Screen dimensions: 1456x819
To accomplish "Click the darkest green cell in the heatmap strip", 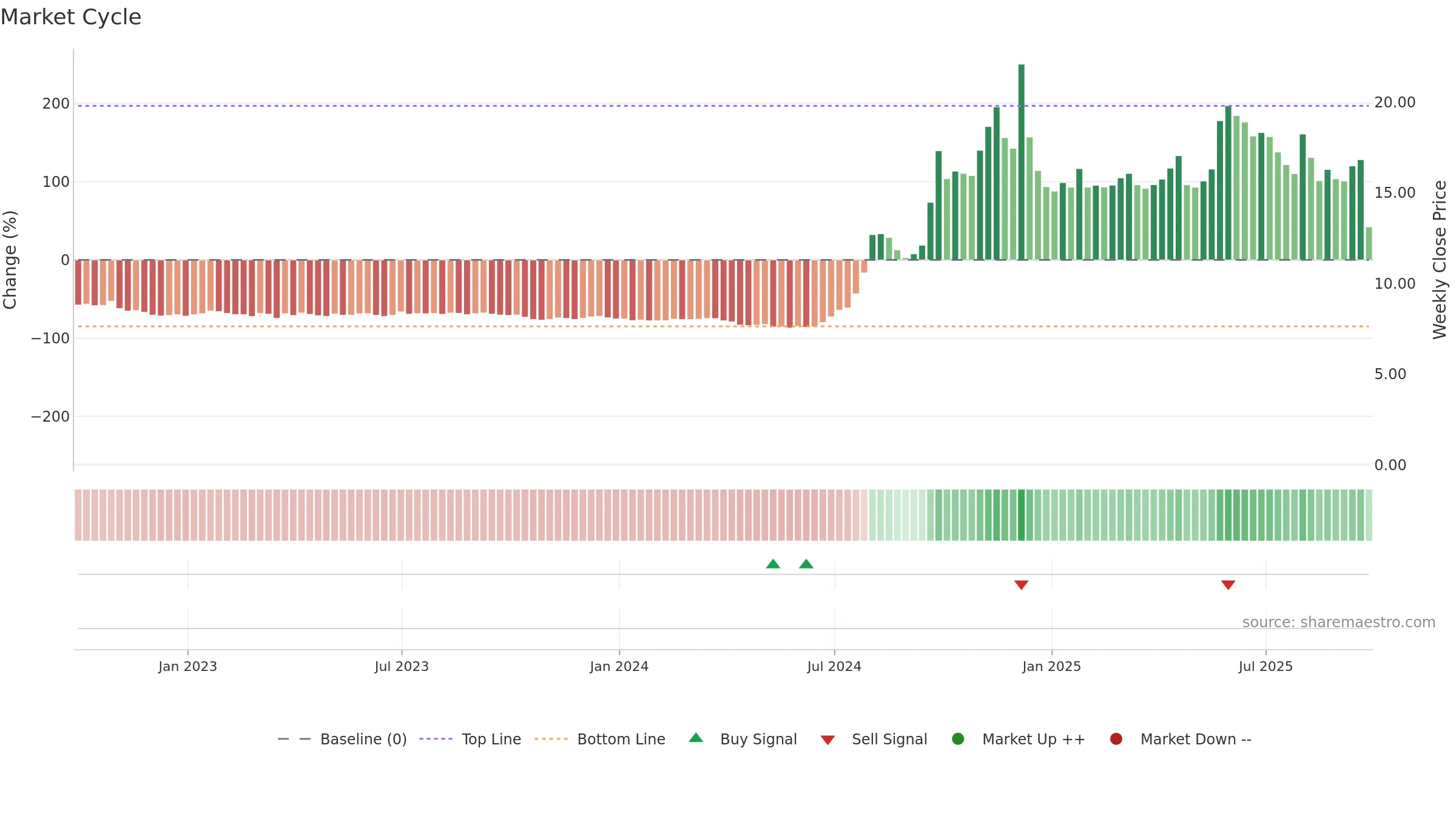I will pos(1022,515).
